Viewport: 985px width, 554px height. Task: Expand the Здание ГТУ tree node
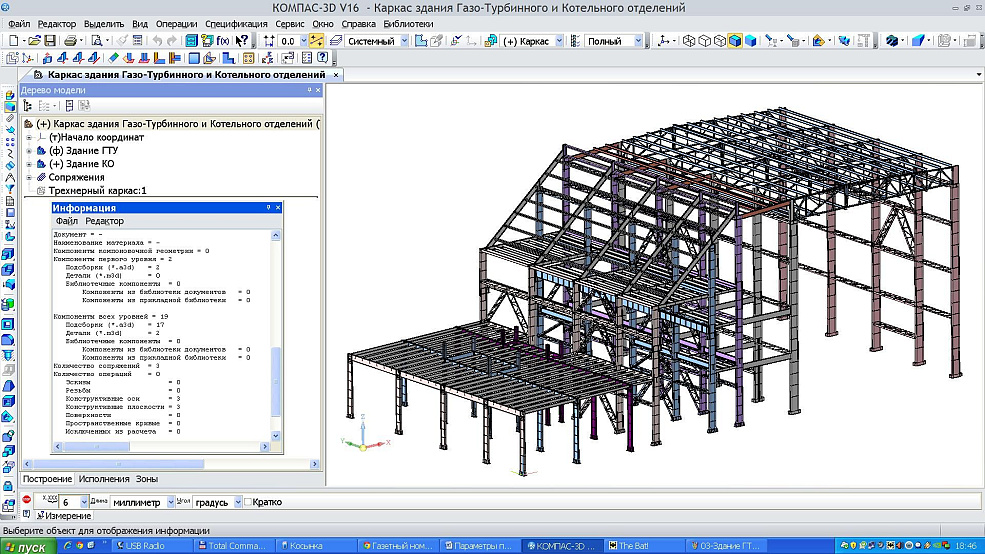click(x=29, y=150)
